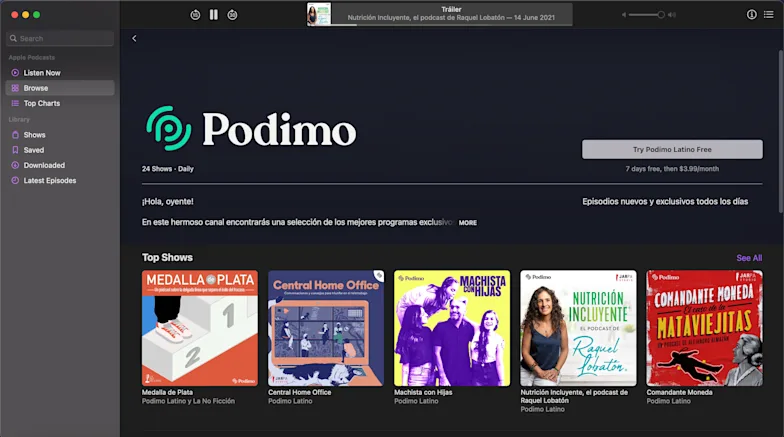This screenshot has height=437, width=784.
Task: Click the Comandante Moneda title
Action: pyautogui.click(x=680, y=392)
